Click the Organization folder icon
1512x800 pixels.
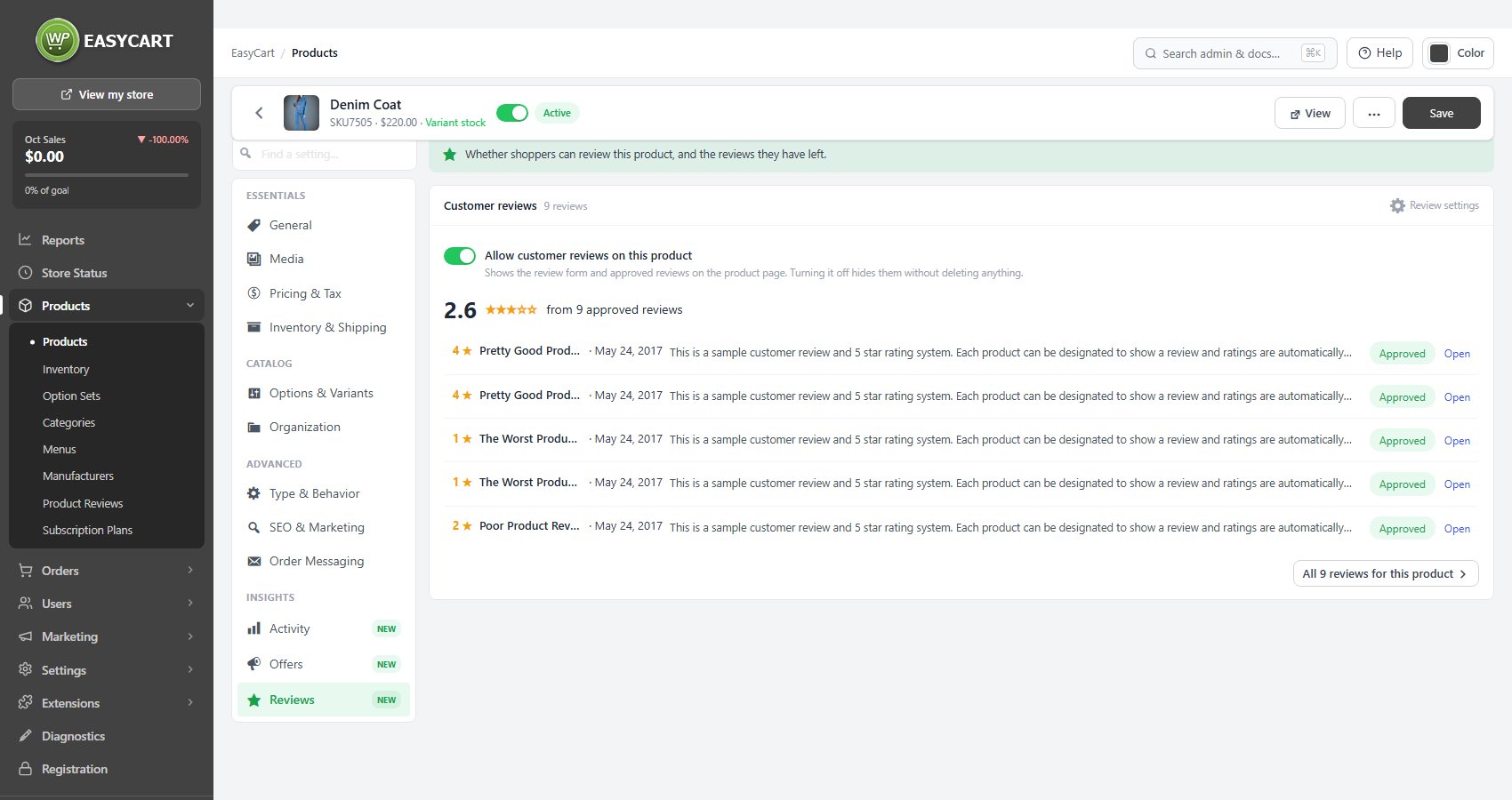[x=253, y=427]
